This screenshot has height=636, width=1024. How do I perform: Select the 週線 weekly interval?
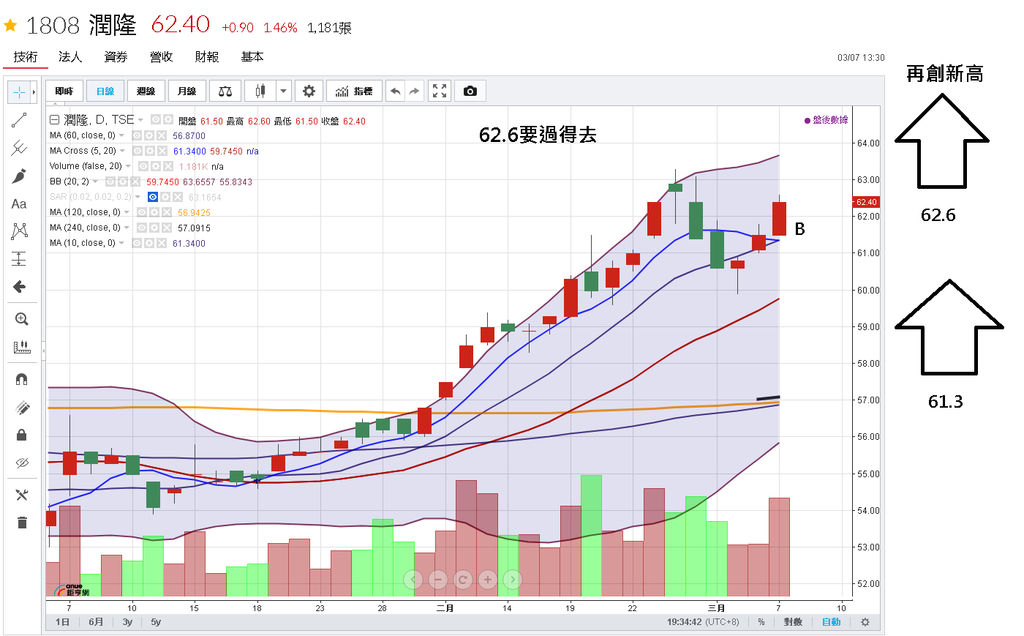(x=146, y=91)
